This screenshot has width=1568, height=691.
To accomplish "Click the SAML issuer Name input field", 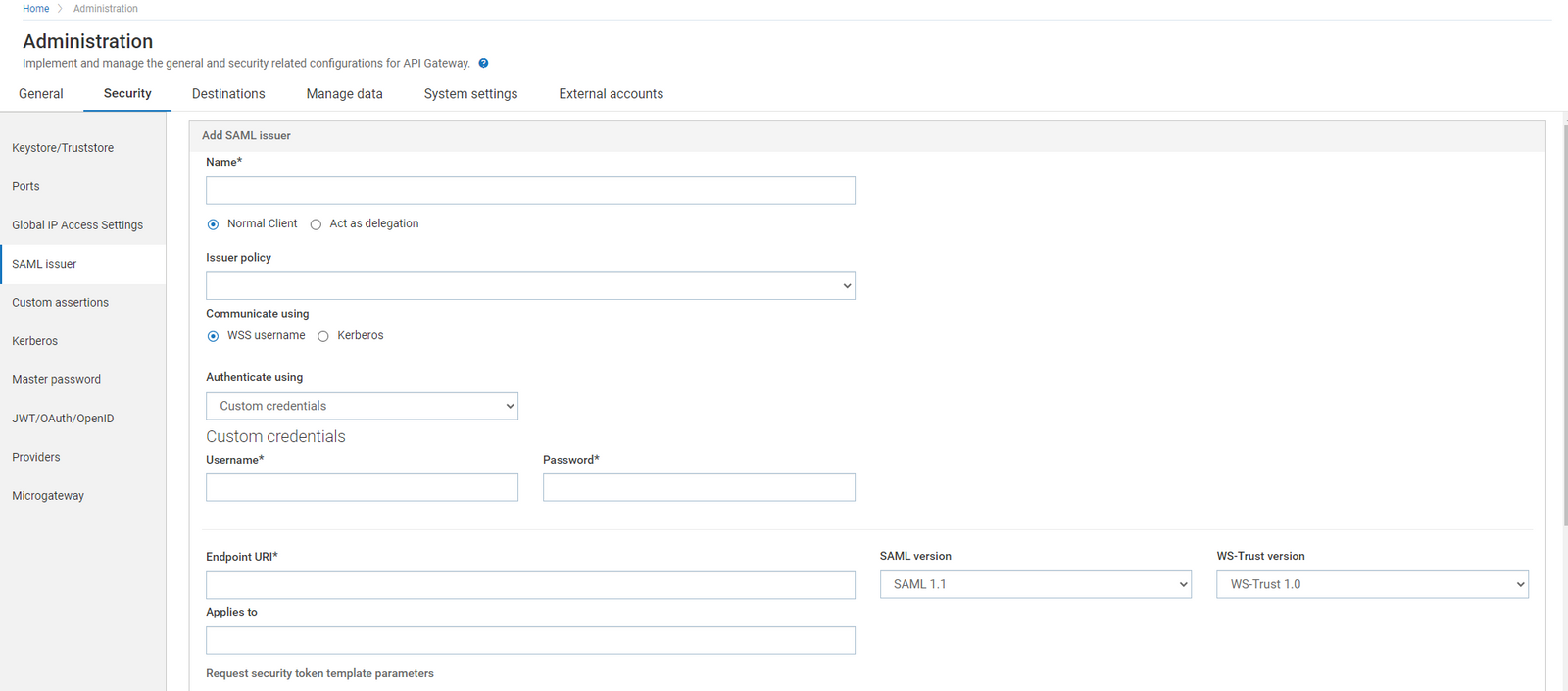I will point(530,190).
